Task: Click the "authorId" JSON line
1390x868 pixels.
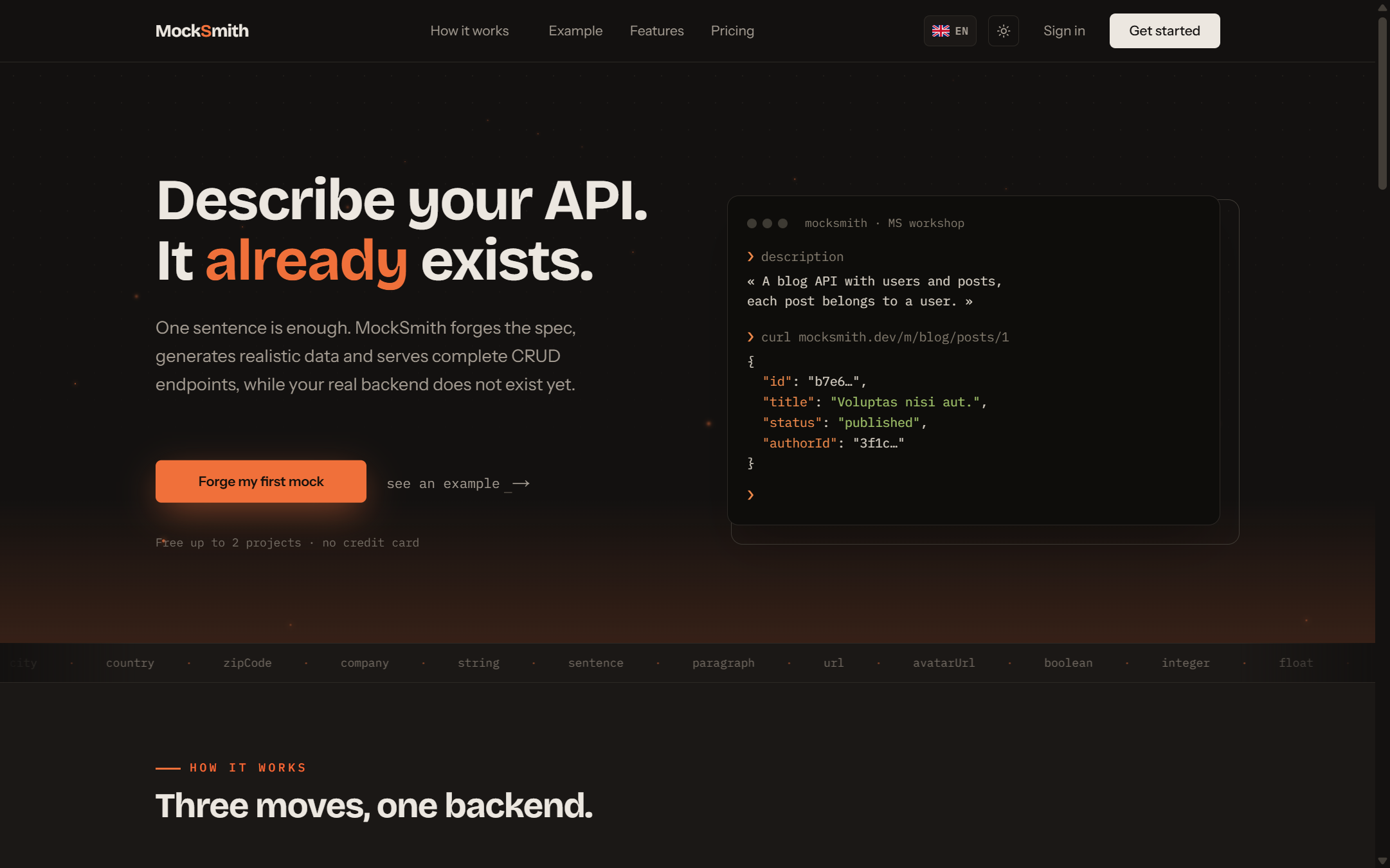Action: (833, 443)
